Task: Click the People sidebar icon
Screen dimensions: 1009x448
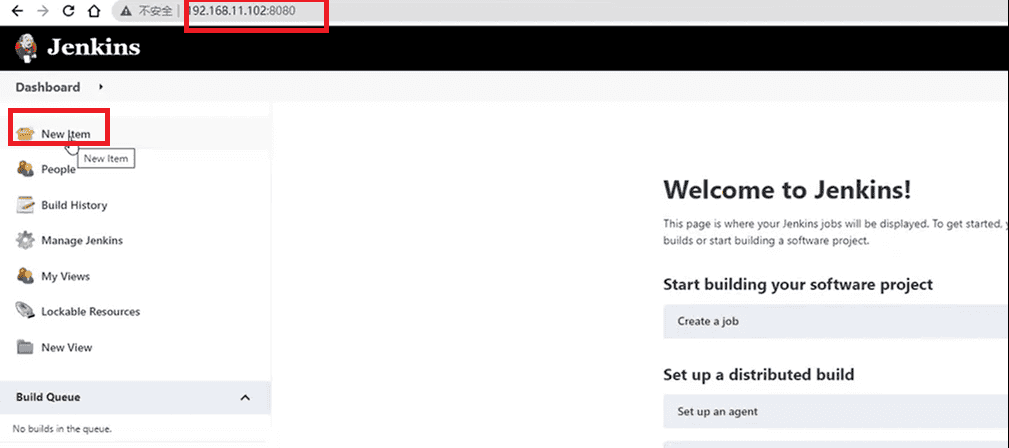Action: tap(24, 169)
